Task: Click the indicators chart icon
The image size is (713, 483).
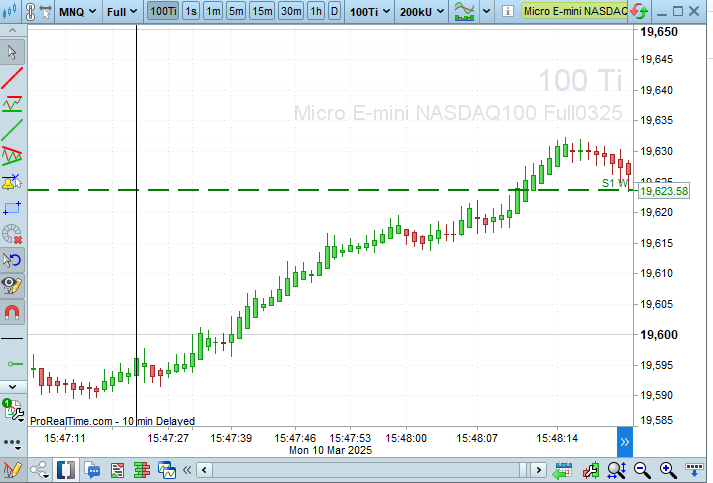Action: tap(464, 11)
